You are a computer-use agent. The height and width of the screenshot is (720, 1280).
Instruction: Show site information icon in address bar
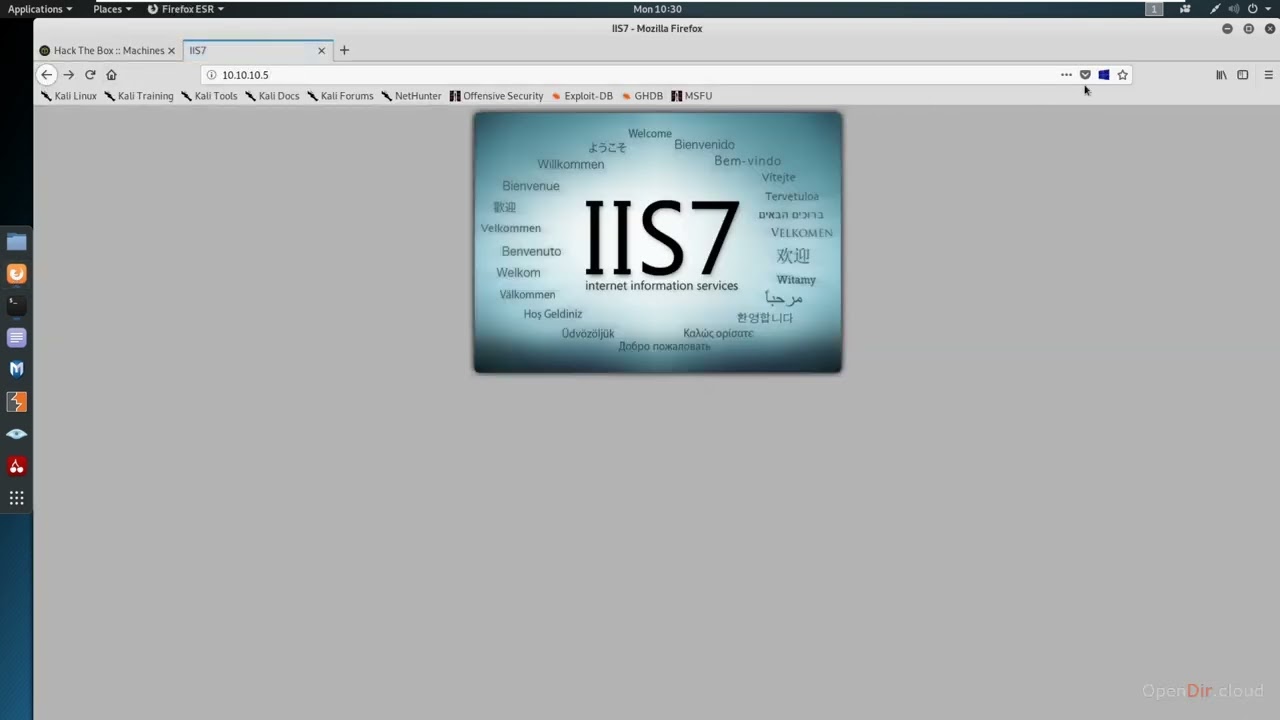pos(211,75)
